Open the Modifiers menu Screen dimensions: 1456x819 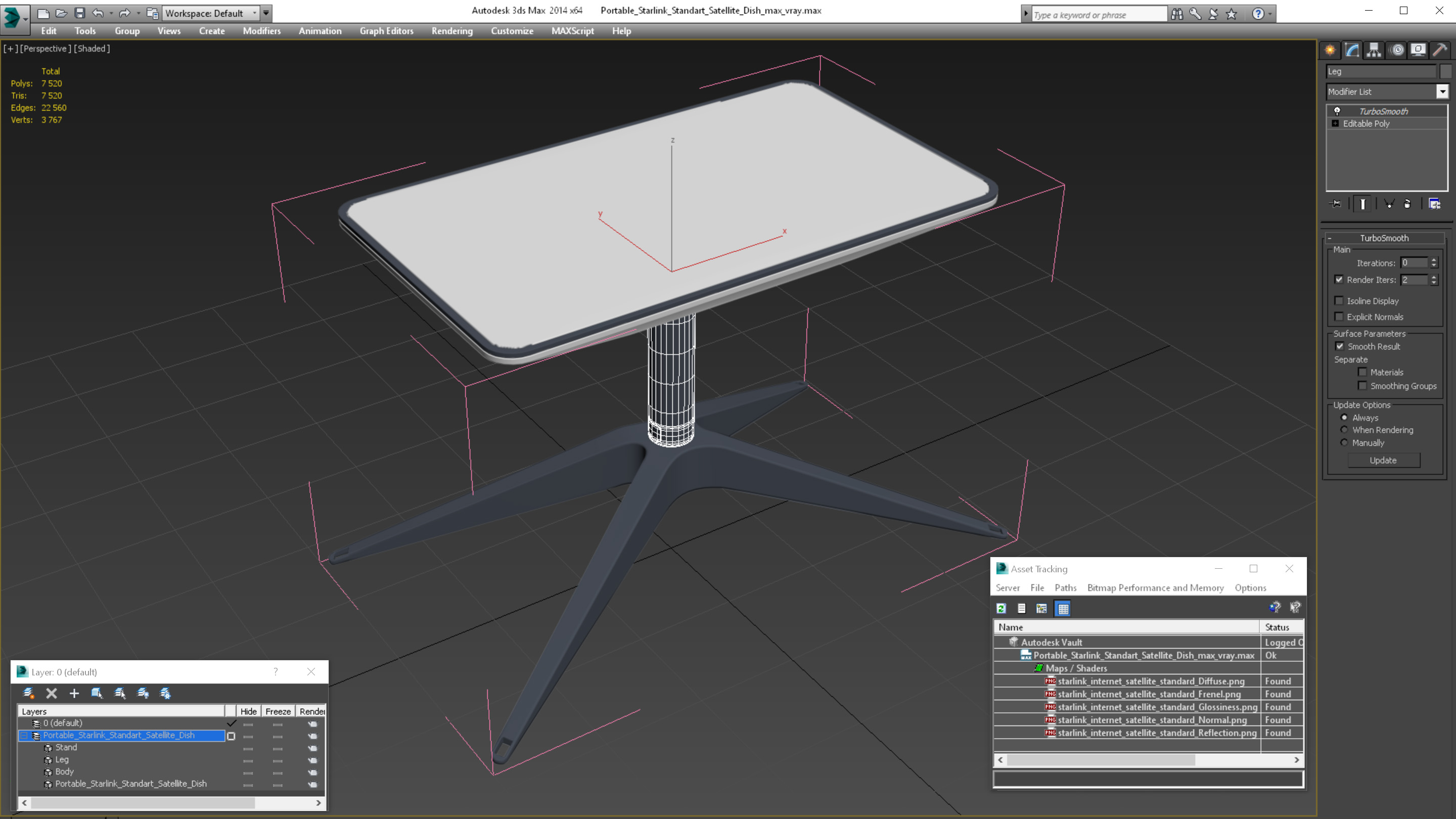coord(262,31)
